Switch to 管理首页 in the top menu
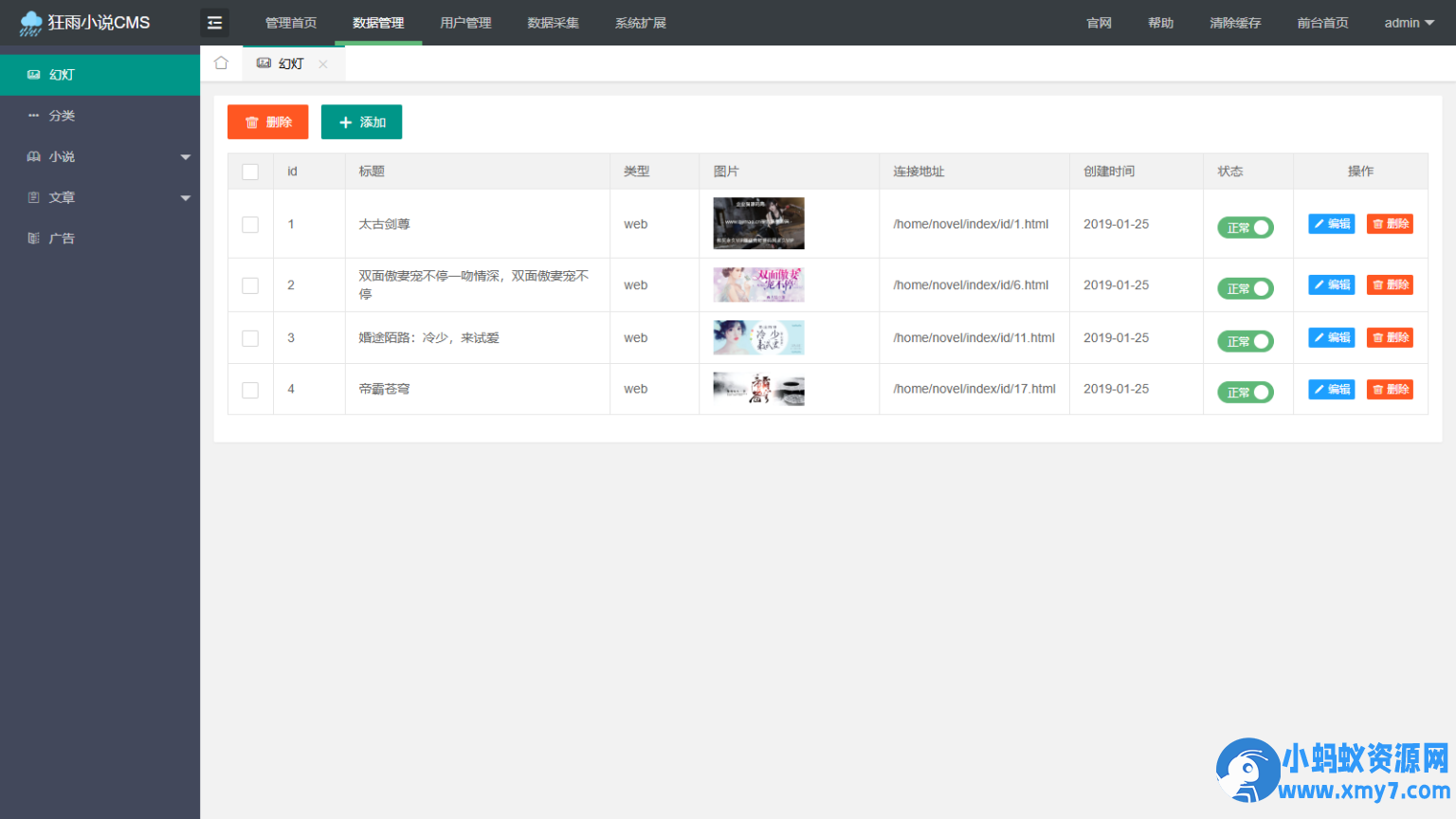The width and height of the screenshot is (1456, 819). (291, 23)
